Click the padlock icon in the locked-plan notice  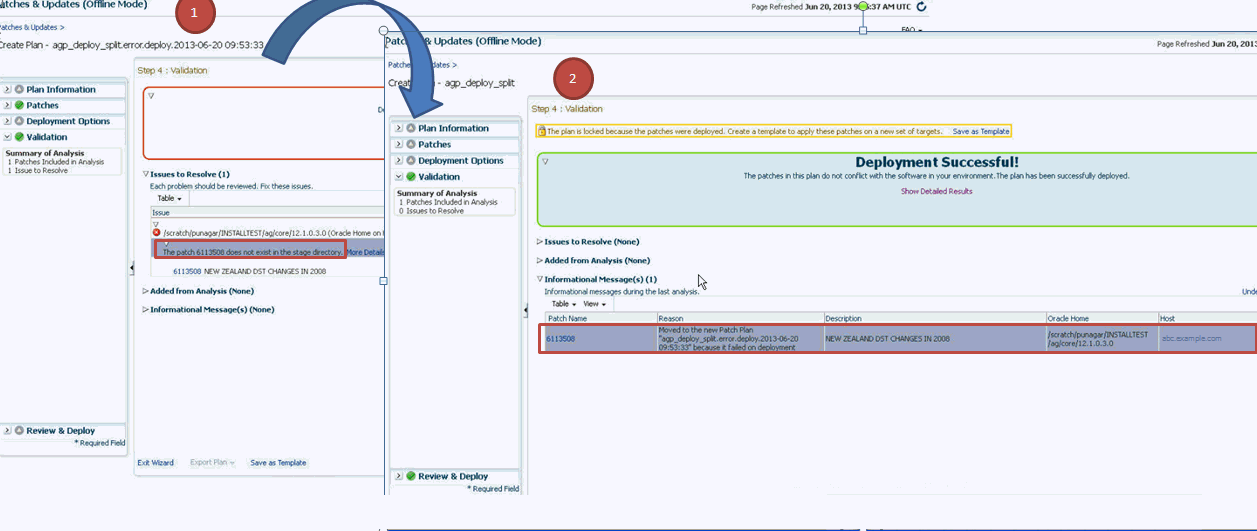541,131
